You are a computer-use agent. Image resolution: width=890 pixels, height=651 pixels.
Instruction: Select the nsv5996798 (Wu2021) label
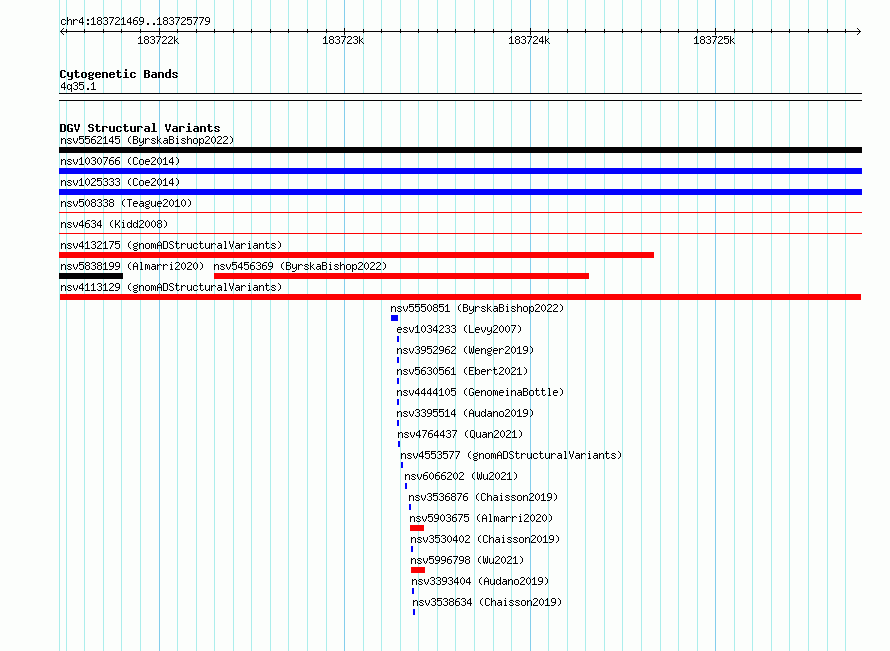click(x=467, y=560)
